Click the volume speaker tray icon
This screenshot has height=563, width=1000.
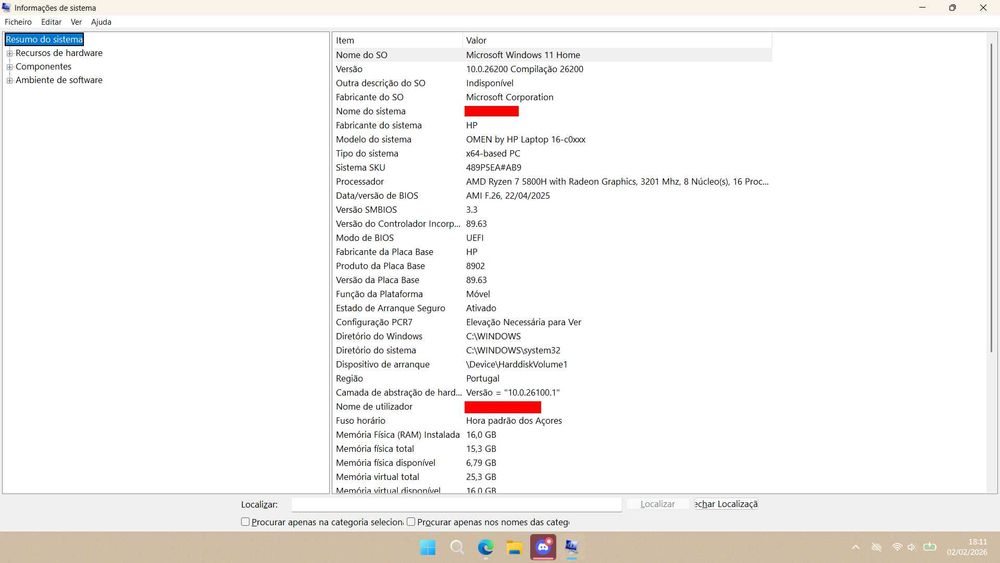tap(911, 547)
